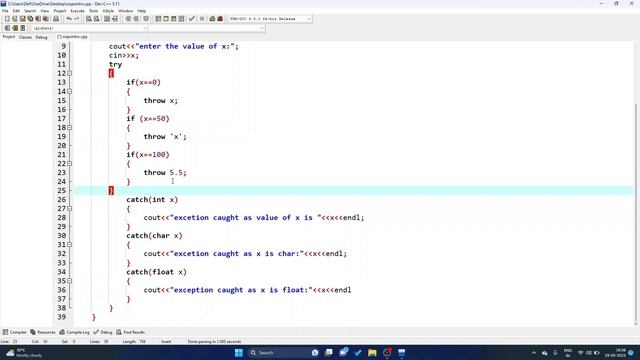Switch to the Debug sidebar tab

[x=41, y=37]
